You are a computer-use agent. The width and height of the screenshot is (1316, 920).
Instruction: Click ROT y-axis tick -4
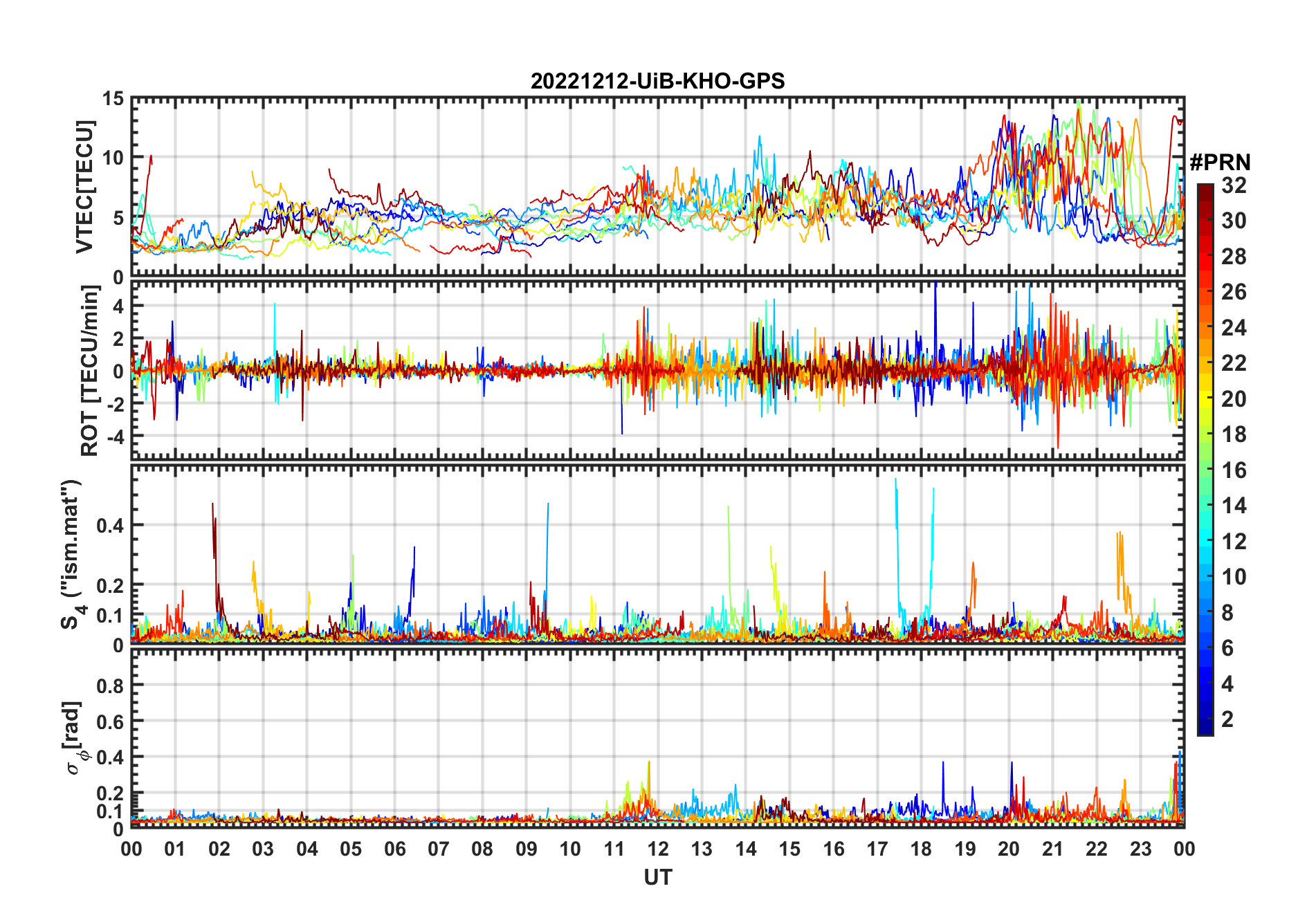click(x=116, y=436)
